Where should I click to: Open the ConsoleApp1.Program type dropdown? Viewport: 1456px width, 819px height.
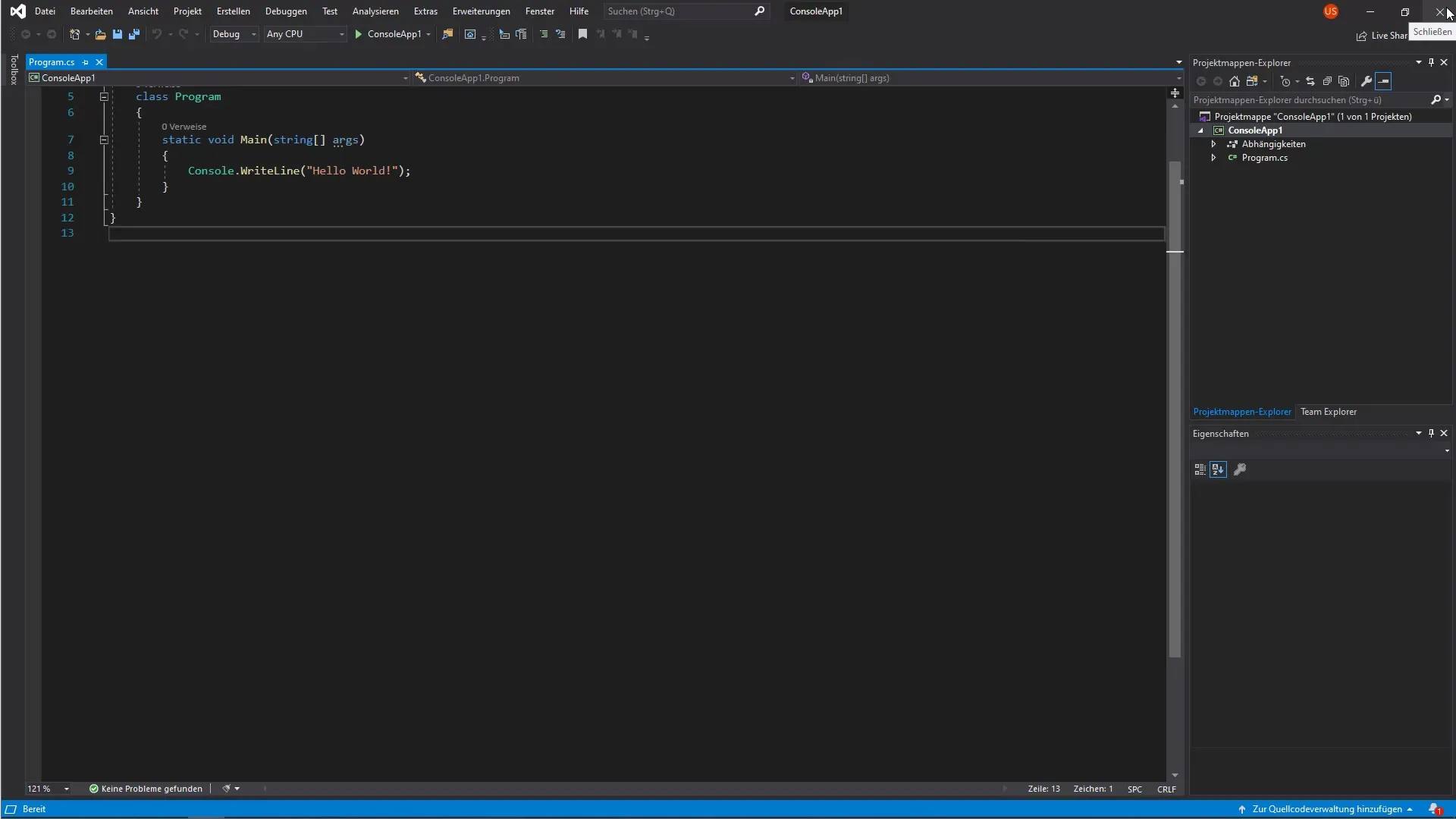[x=604, y=78]
